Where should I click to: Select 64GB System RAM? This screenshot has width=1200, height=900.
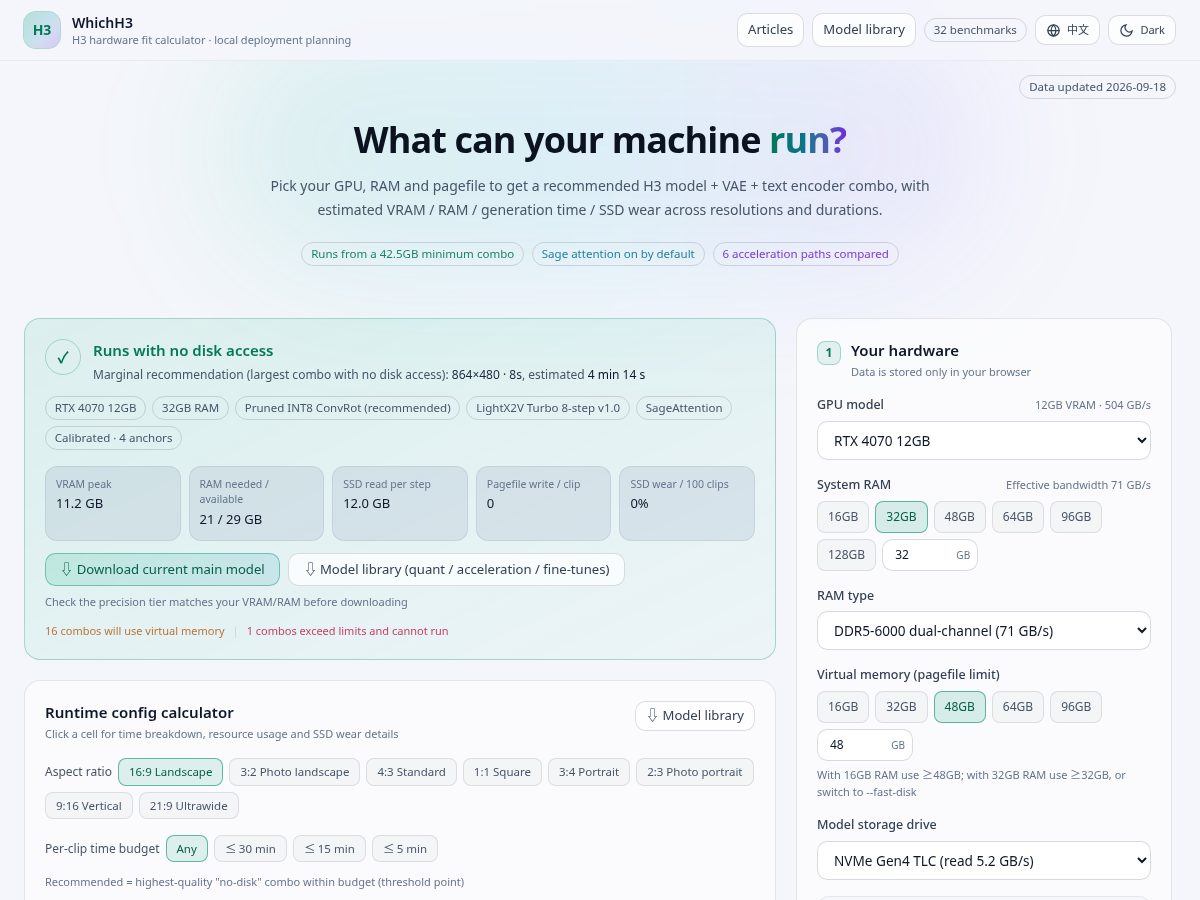(x=1017, y=517)
